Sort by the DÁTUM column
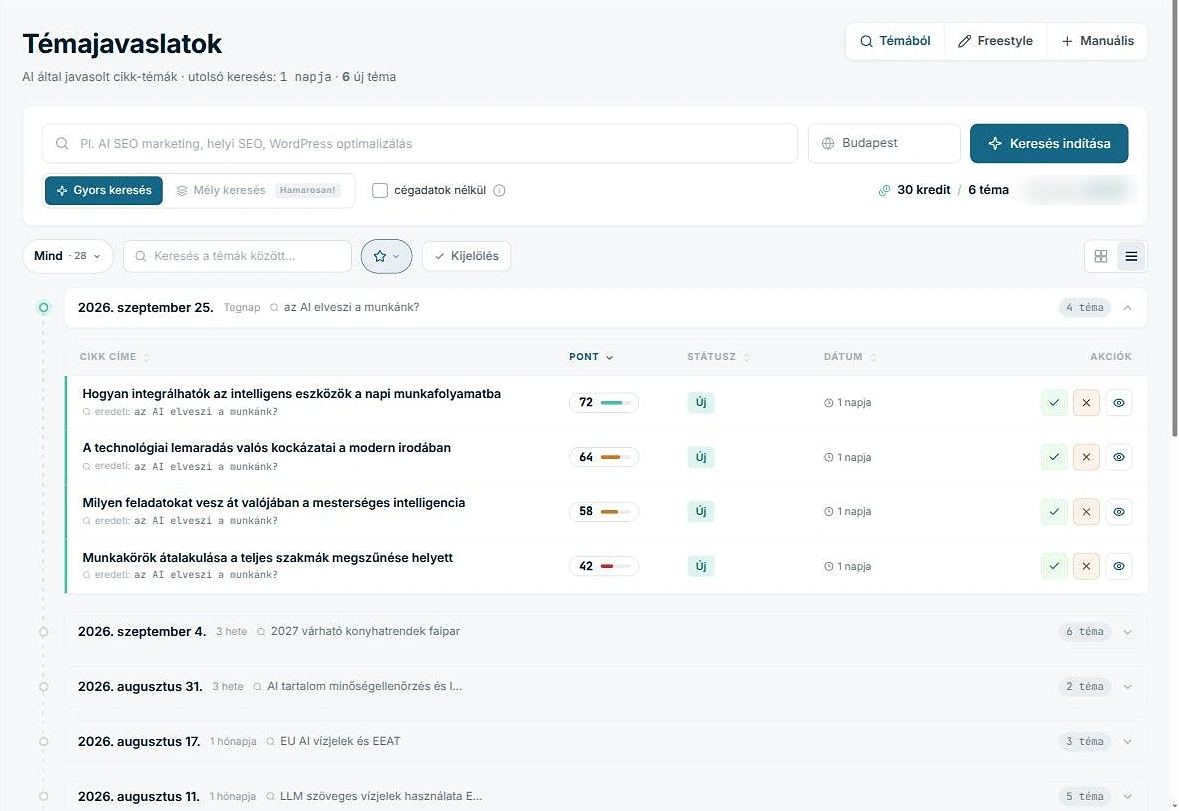This screenshot has height=811, width=1179. [x=850, y=357]
